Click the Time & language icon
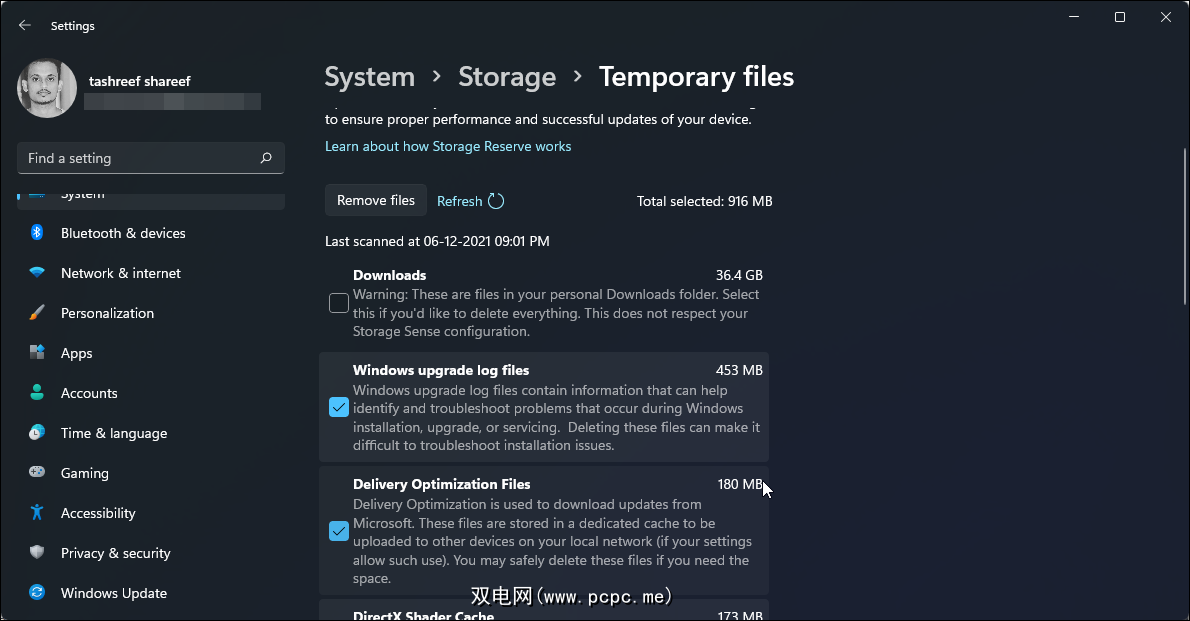 [37, 433]
